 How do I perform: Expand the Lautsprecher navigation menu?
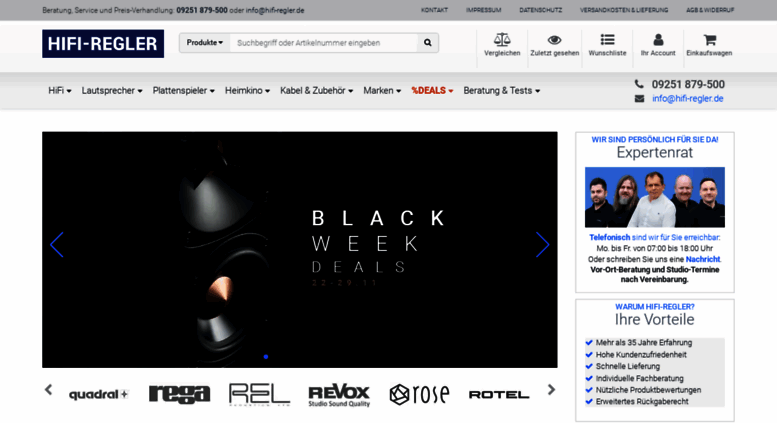112,91
